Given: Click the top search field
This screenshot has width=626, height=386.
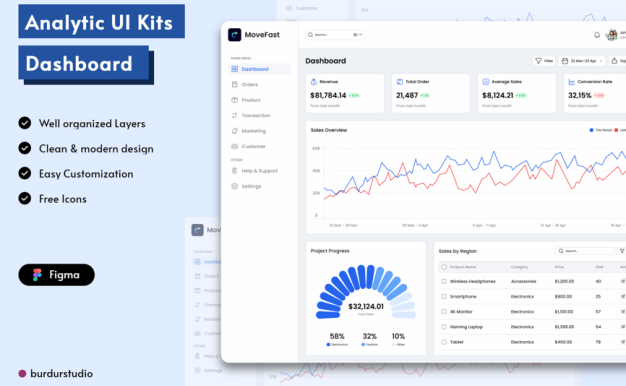Looking at the screenshot, I should 335,35.
